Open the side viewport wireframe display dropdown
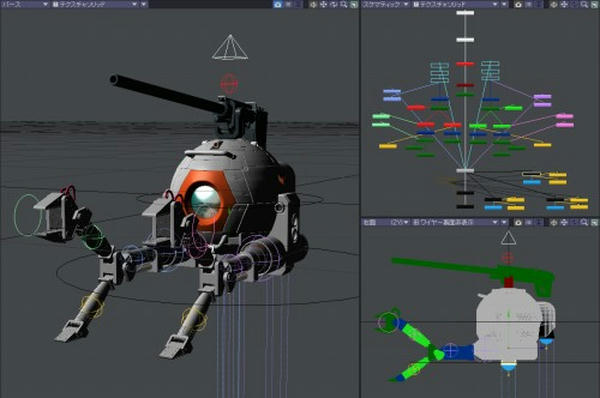 pyautogui.click(x=455, y=222)
